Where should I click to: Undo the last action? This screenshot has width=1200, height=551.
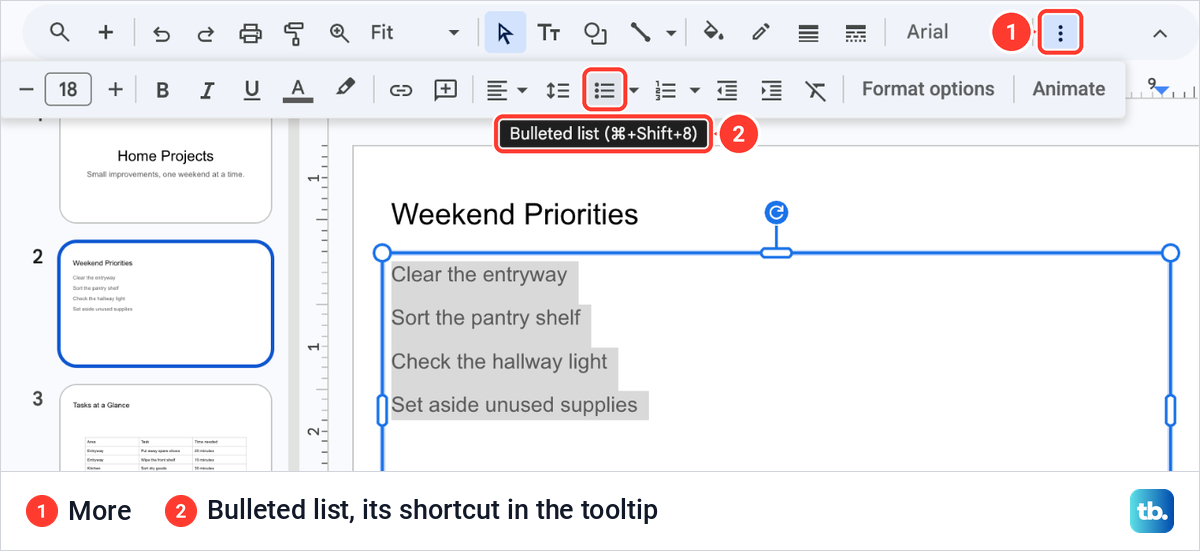click(x=161, y=33)
